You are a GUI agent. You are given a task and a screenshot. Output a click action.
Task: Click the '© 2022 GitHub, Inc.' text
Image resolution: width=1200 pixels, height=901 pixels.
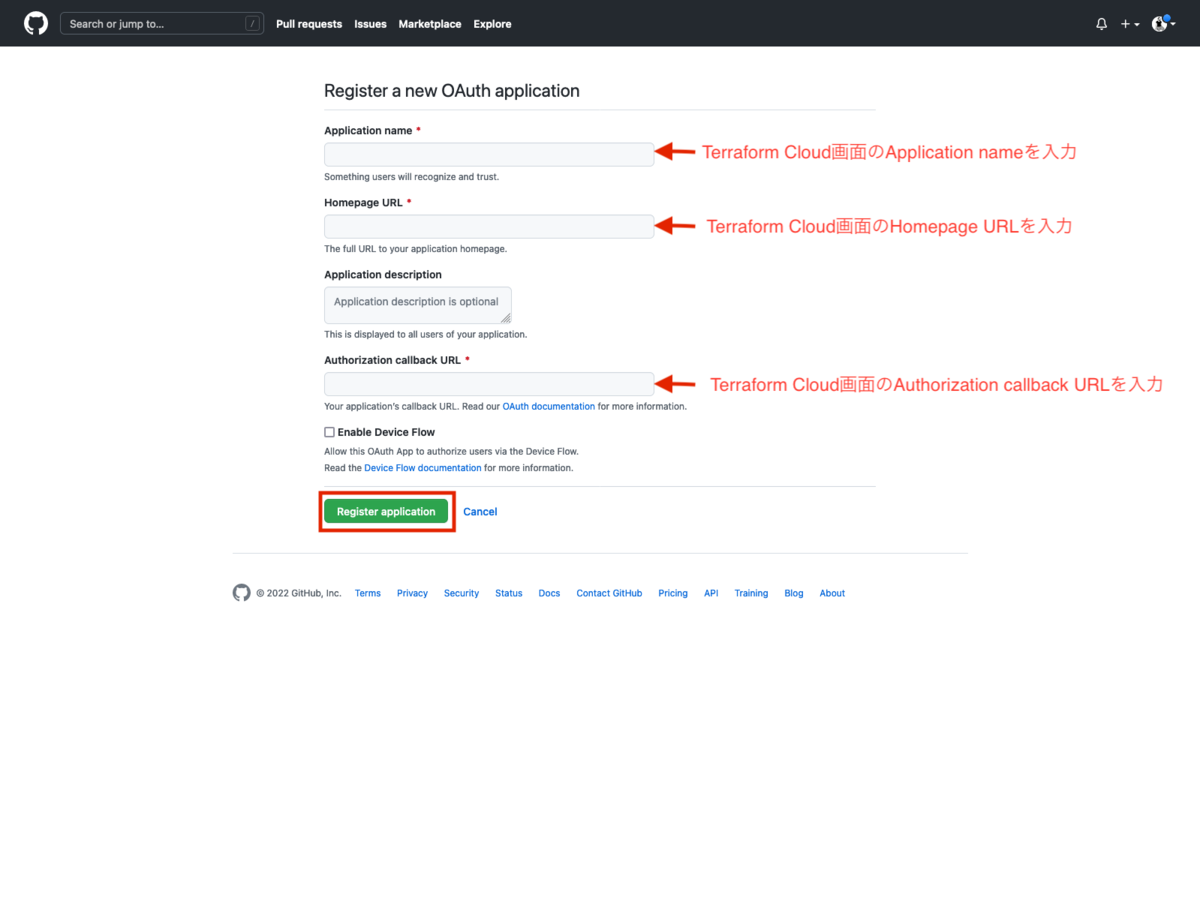pyautogui.click(x=299, y=593)
